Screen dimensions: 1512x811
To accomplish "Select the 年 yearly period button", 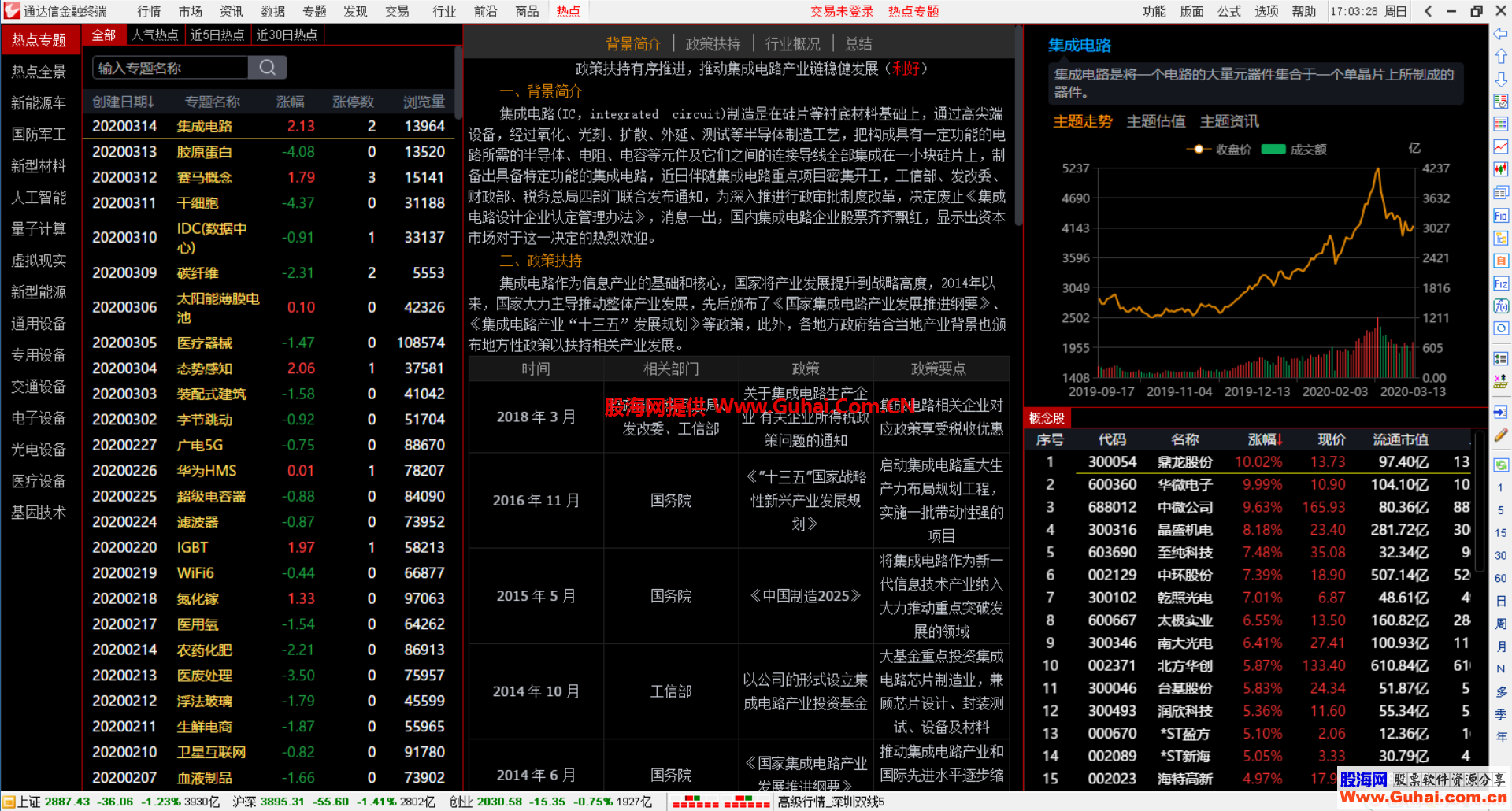I will click(1501, 737).
